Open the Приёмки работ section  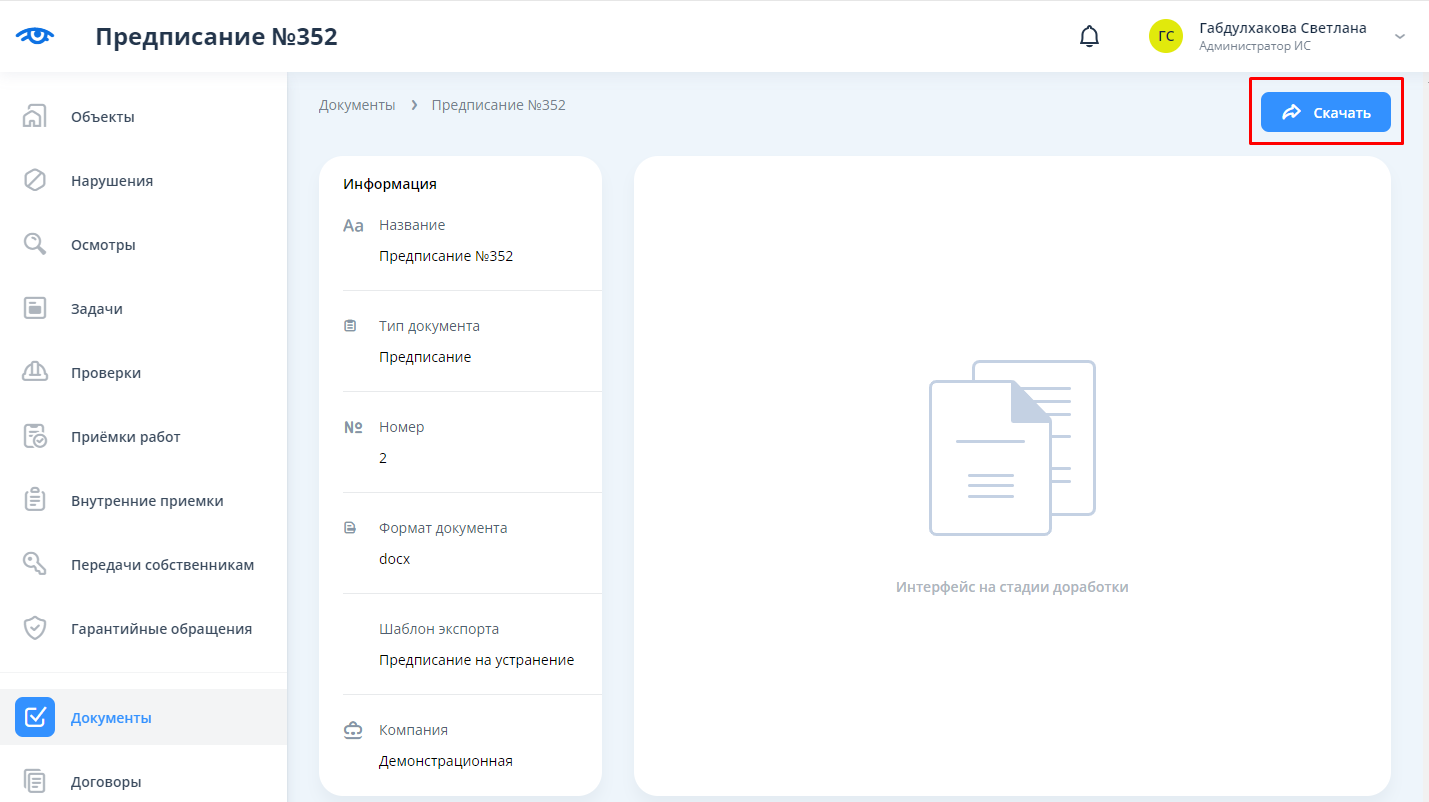(x=125, y=437)
